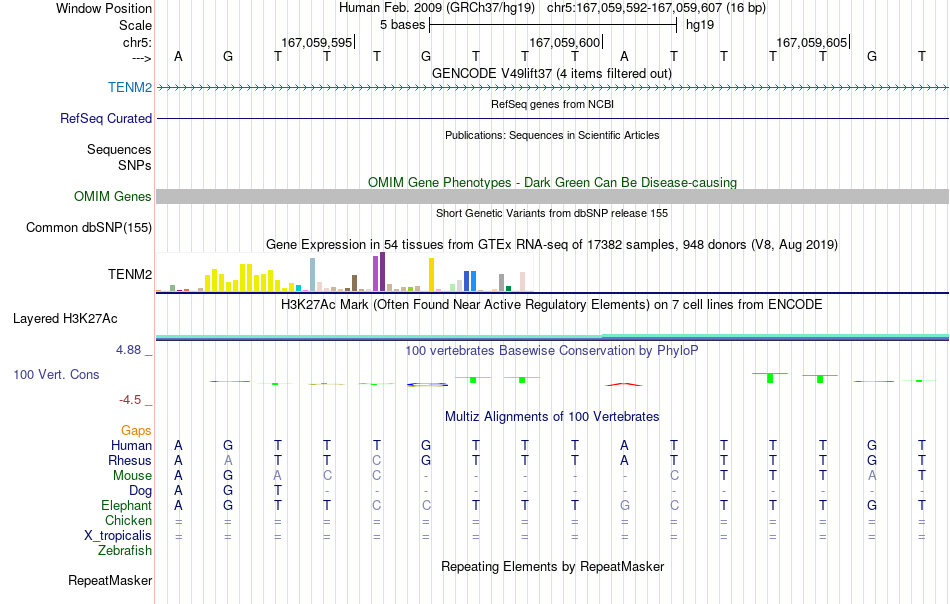
Task: Click the GENCODE V49lift37 track title
Action: [x=552, y=73]
